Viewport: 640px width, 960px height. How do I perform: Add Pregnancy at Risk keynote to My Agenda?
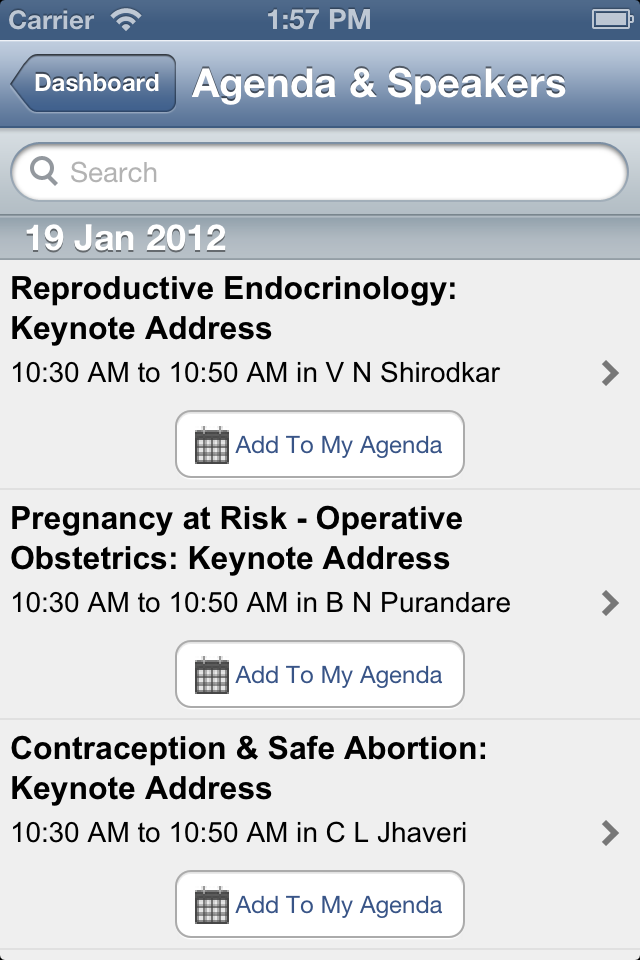(x=320, y=675)
